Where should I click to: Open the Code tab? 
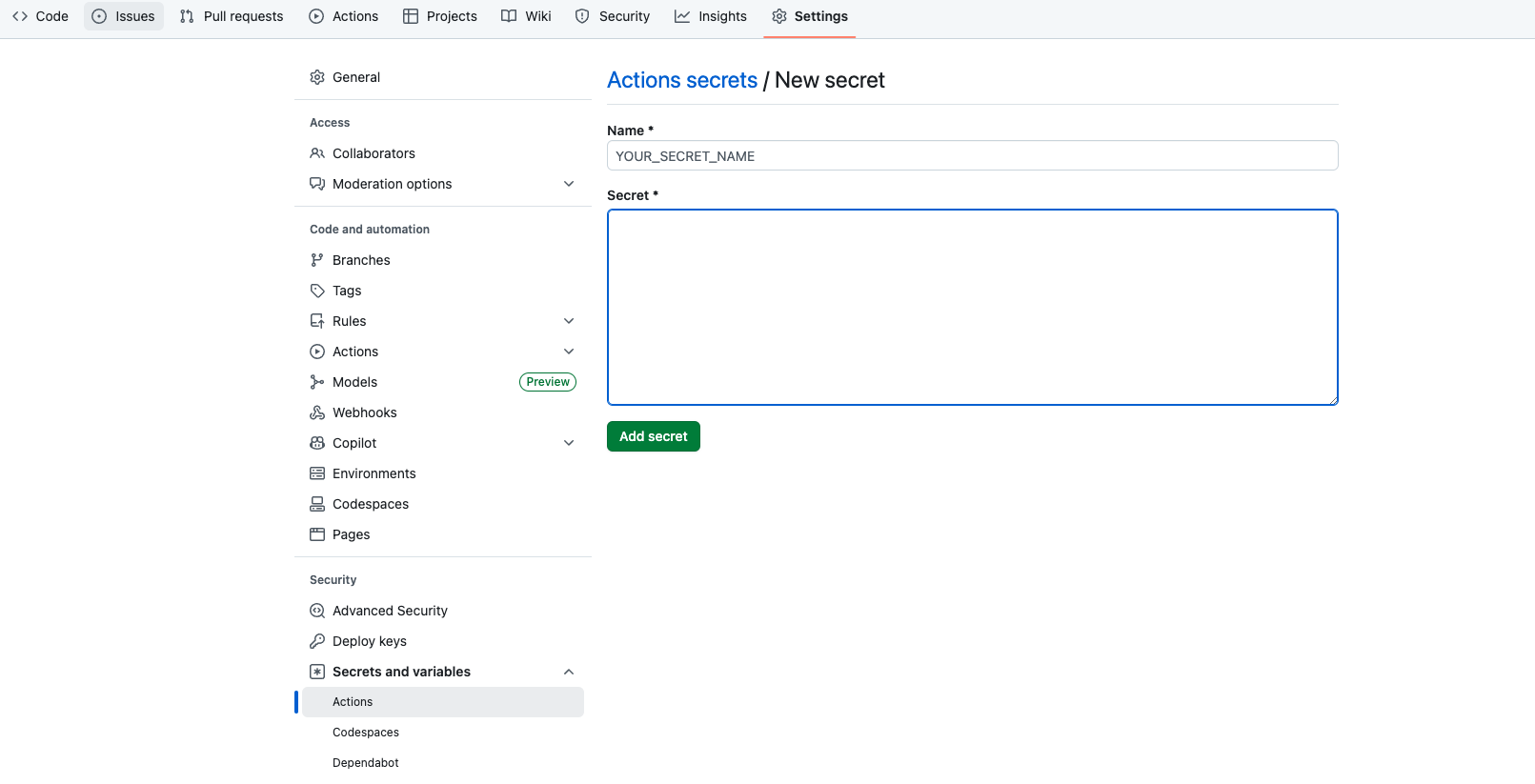pyautogui.click(x=40, y=16)
